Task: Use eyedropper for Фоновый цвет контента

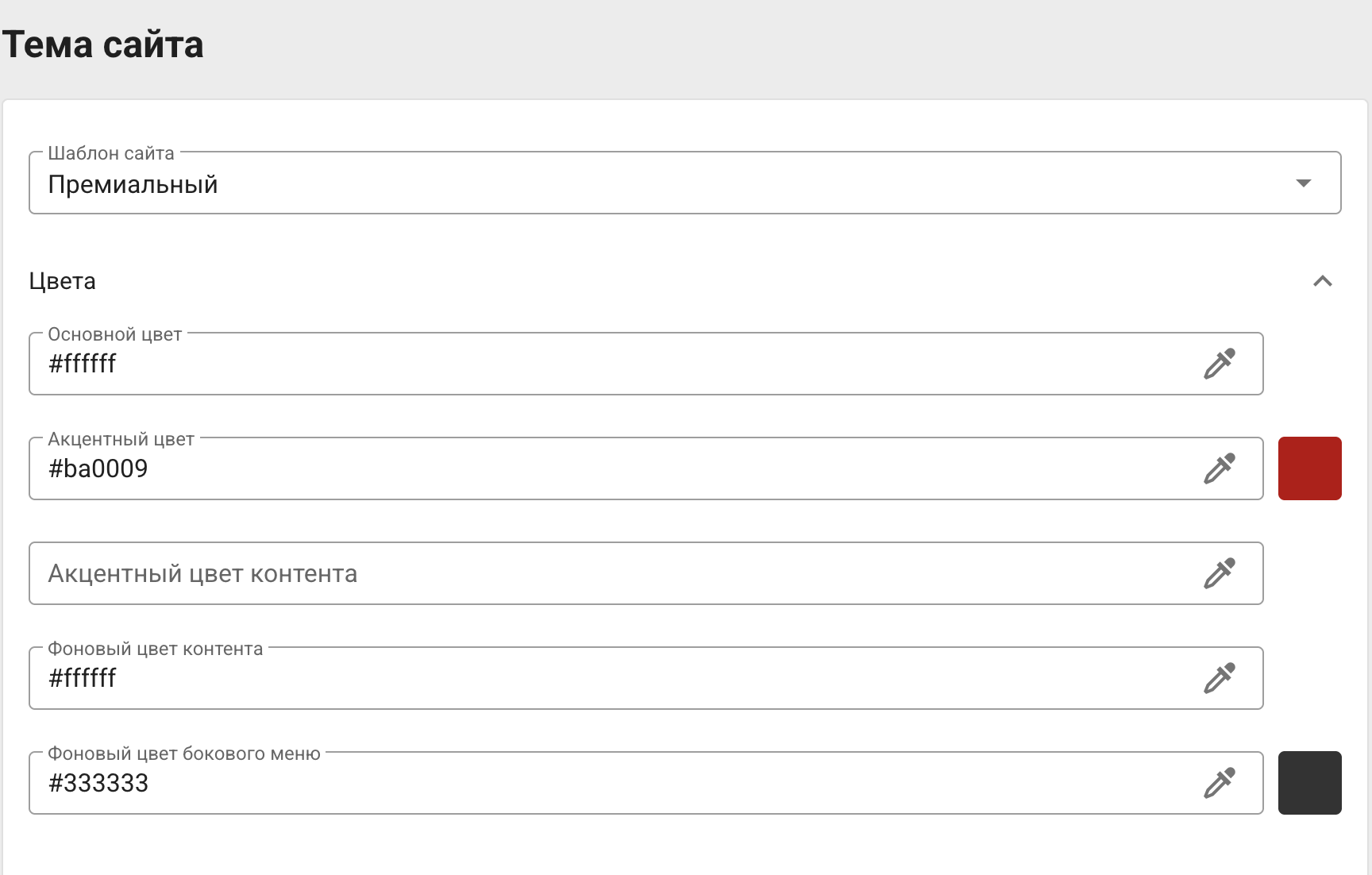Action: coord(1220,678)
